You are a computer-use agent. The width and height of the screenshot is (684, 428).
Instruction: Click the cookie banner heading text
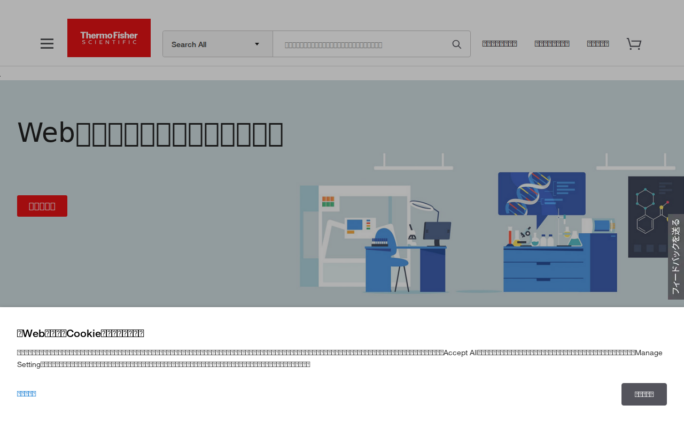(80, 333)
